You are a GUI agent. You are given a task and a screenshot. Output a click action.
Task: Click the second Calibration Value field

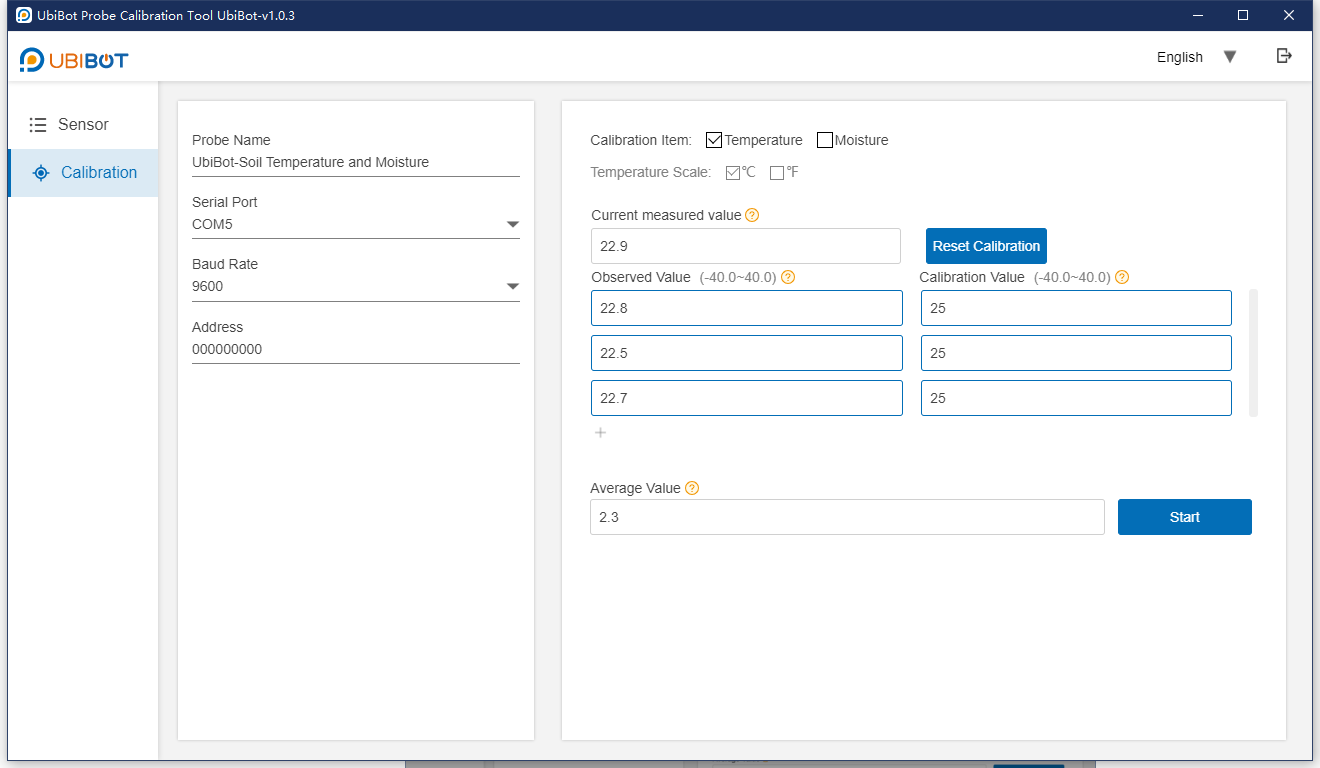[1076, 353]
